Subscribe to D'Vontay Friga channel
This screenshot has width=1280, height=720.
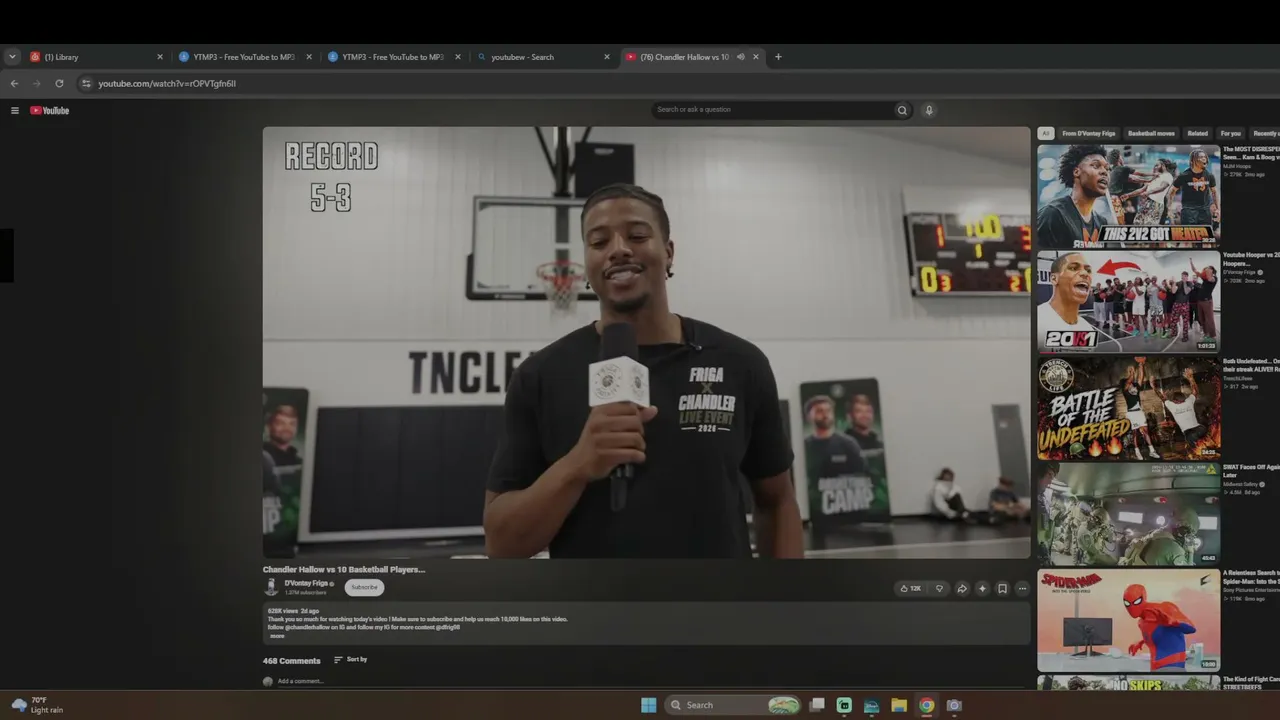point(364,587)
